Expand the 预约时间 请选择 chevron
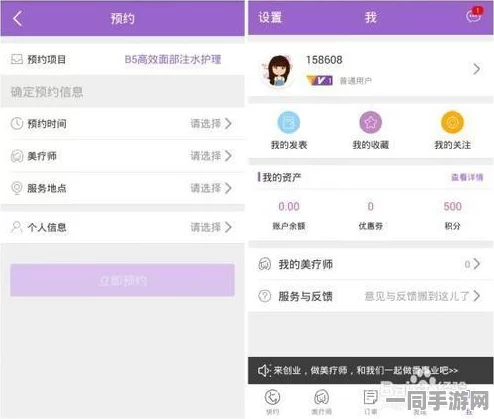 tap(228, 124)
